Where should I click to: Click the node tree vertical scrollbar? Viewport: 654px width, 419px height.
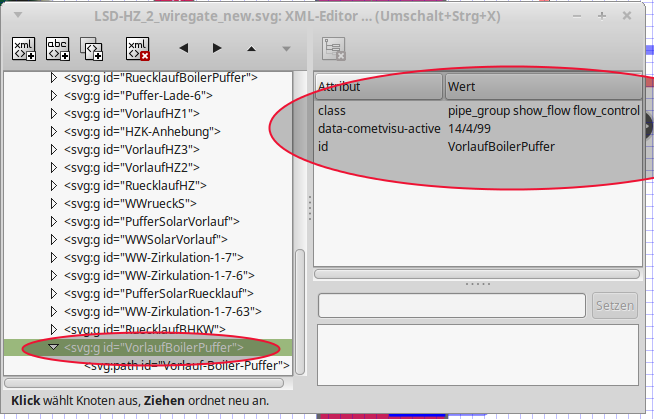[x=299, y=310]
